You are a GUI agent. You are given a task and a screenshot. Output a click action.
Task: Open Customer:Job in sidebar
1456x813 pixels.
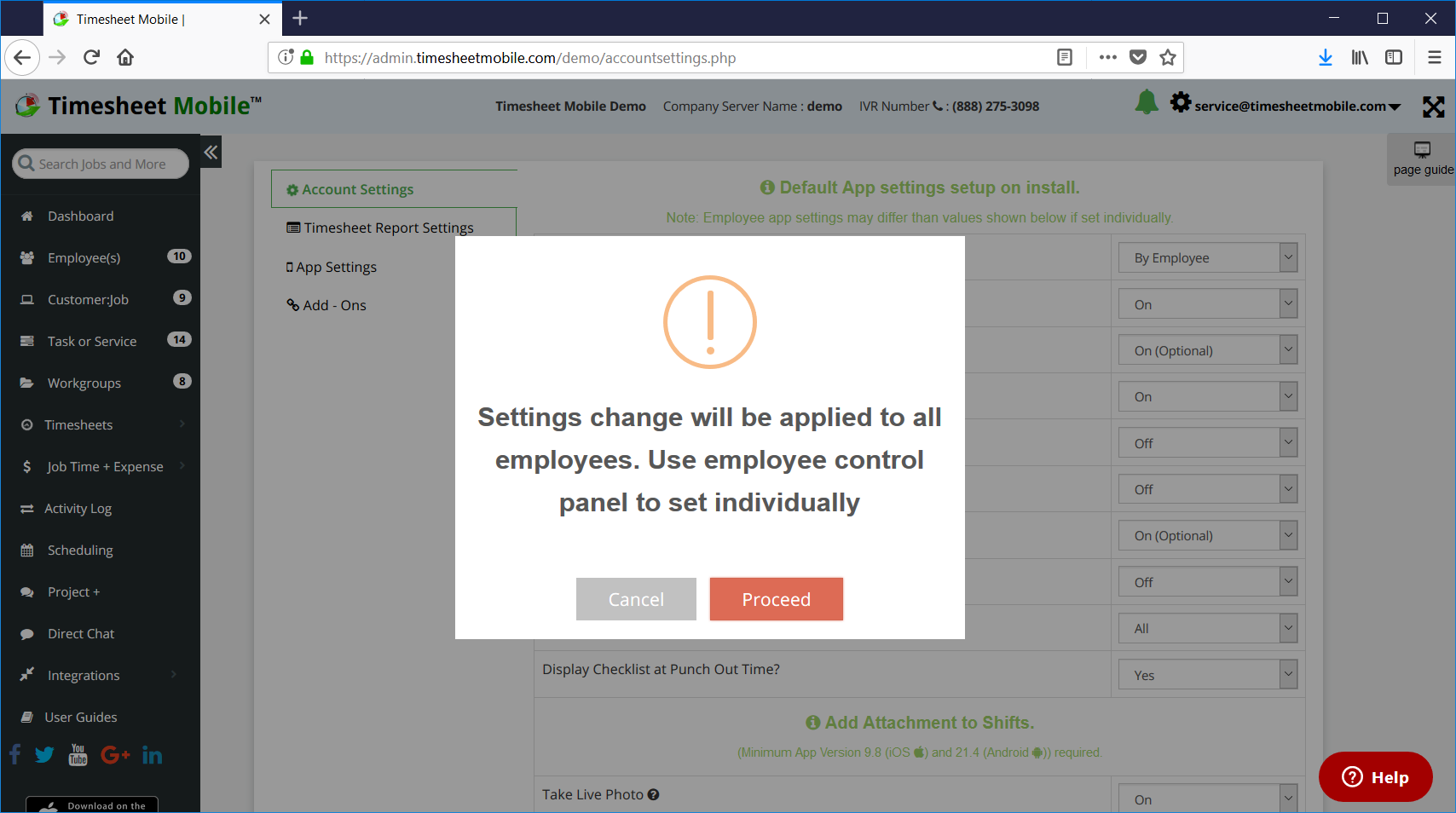88,300
